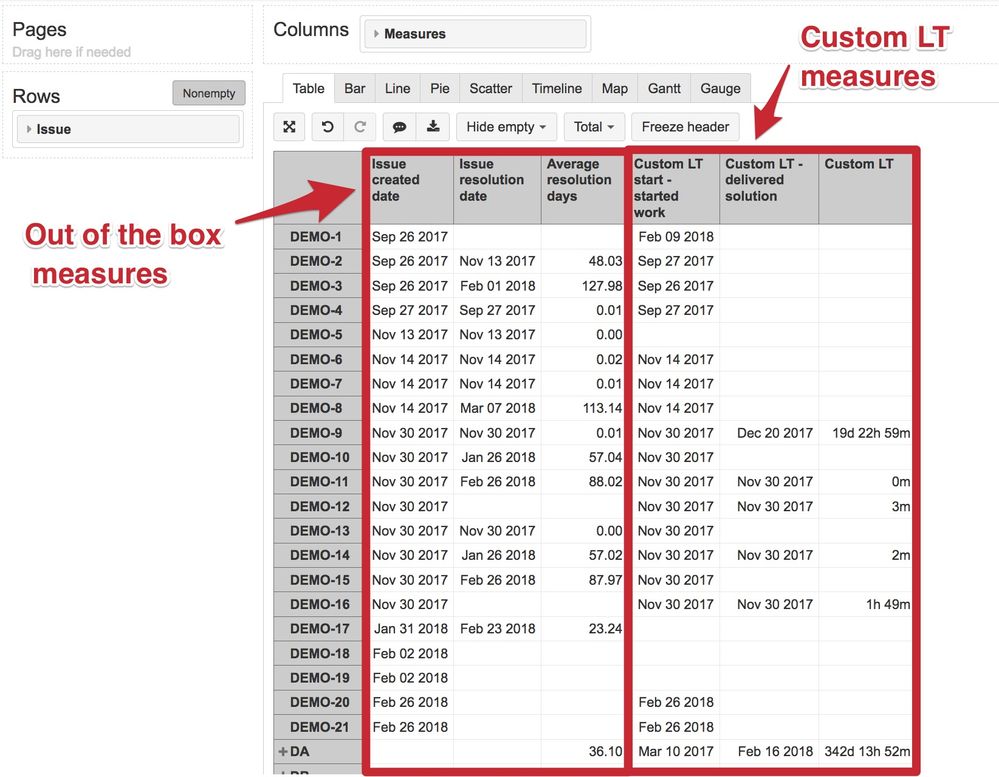Switch to the Bar chart tab
This screenshot has height=777, width=999.
click(355, 89)
